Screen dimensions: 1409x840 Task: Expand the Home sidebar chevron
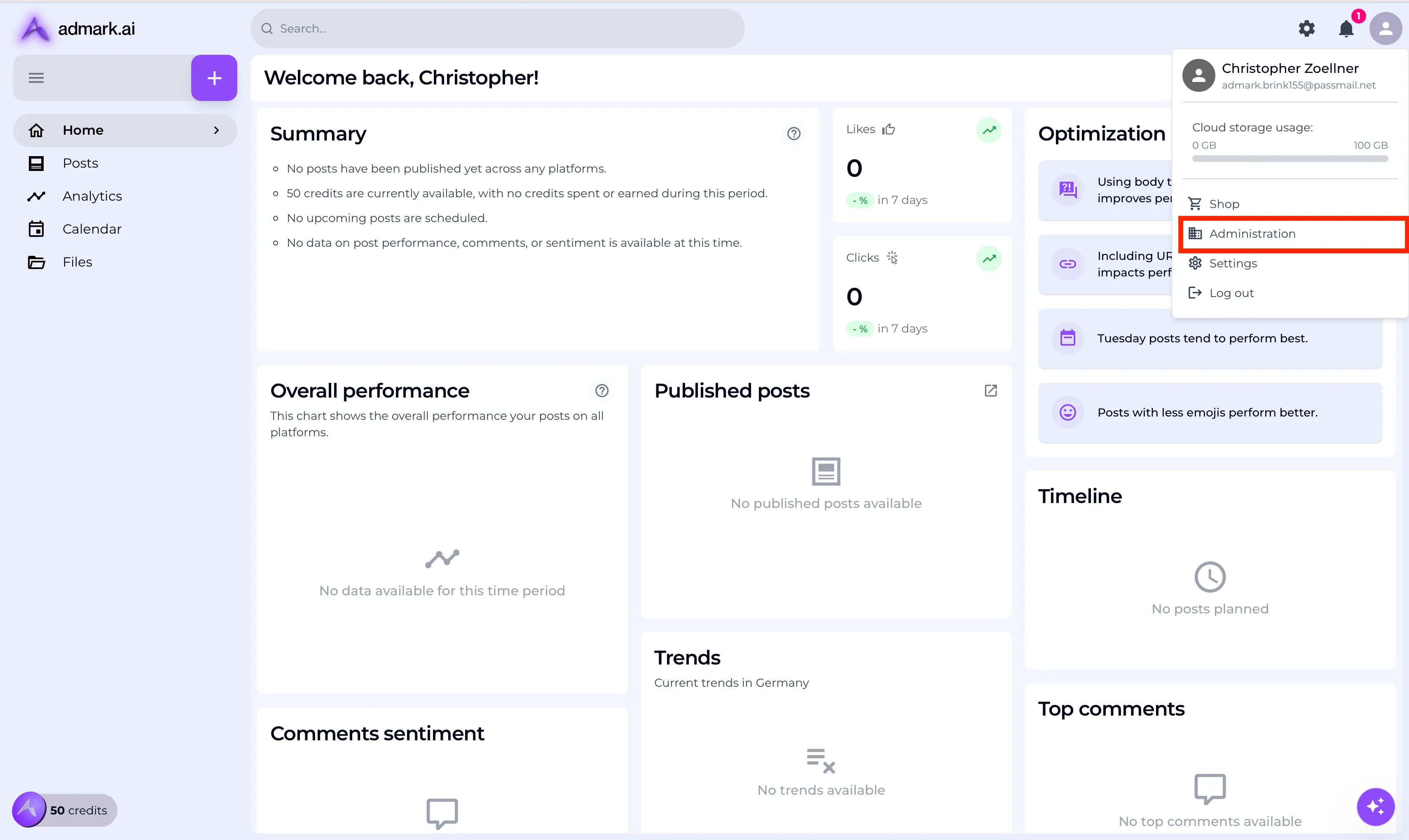[216, 130]
